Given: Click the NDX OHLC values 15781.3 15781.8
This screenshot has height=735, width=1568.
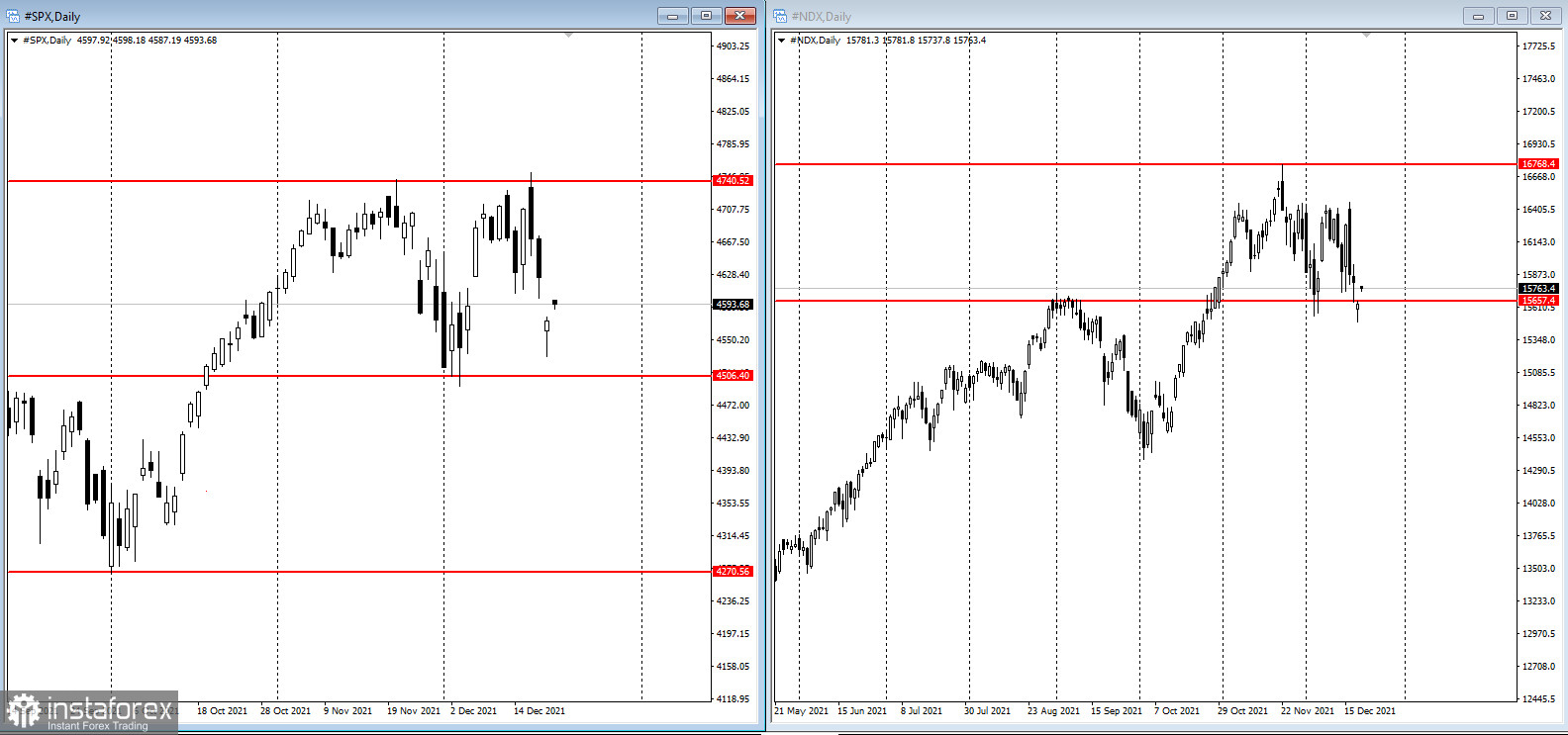Looking at the screenshot, I should tap(881, 41).
